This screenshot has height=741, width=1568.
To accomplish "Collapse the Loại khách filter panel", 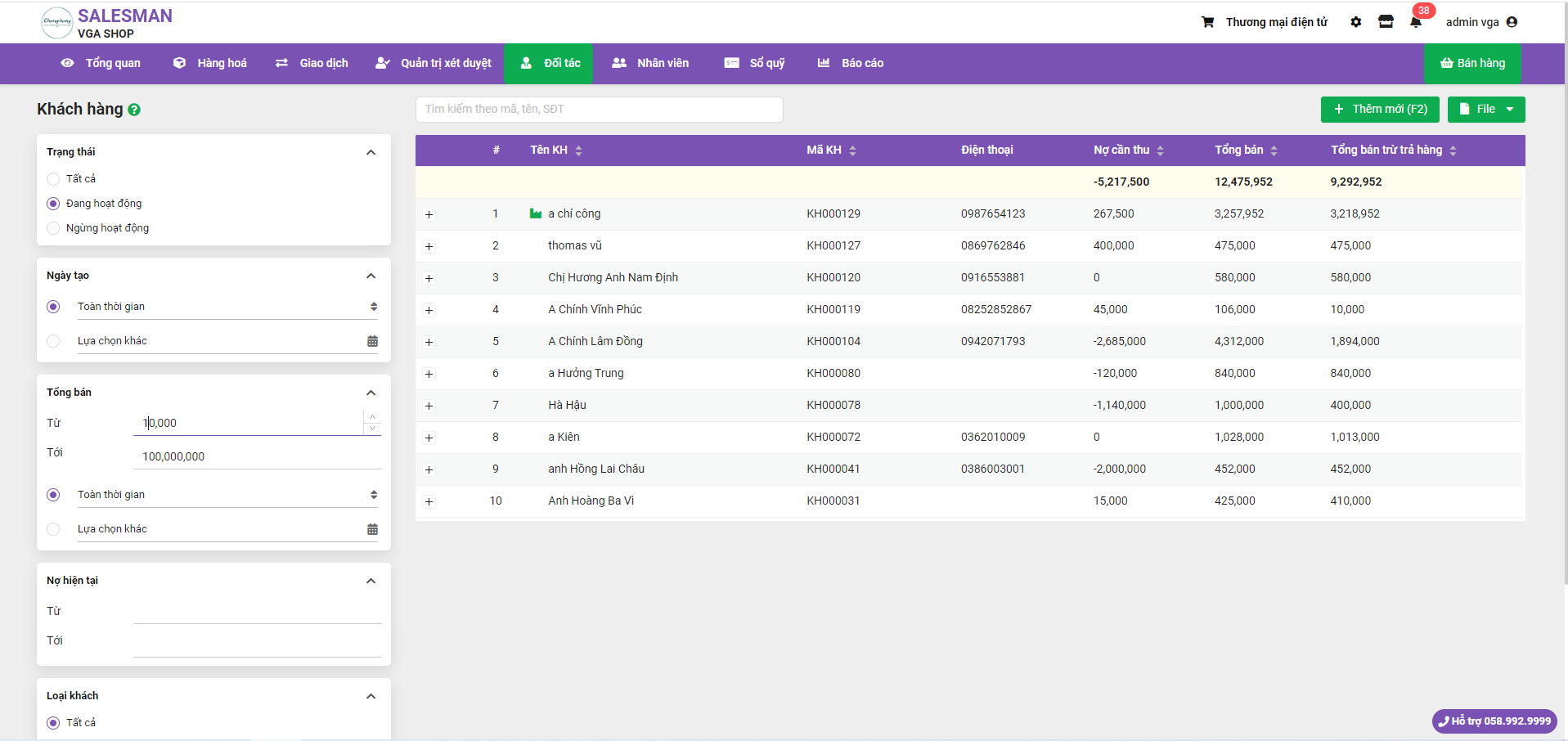I will (x=371, y=696).
